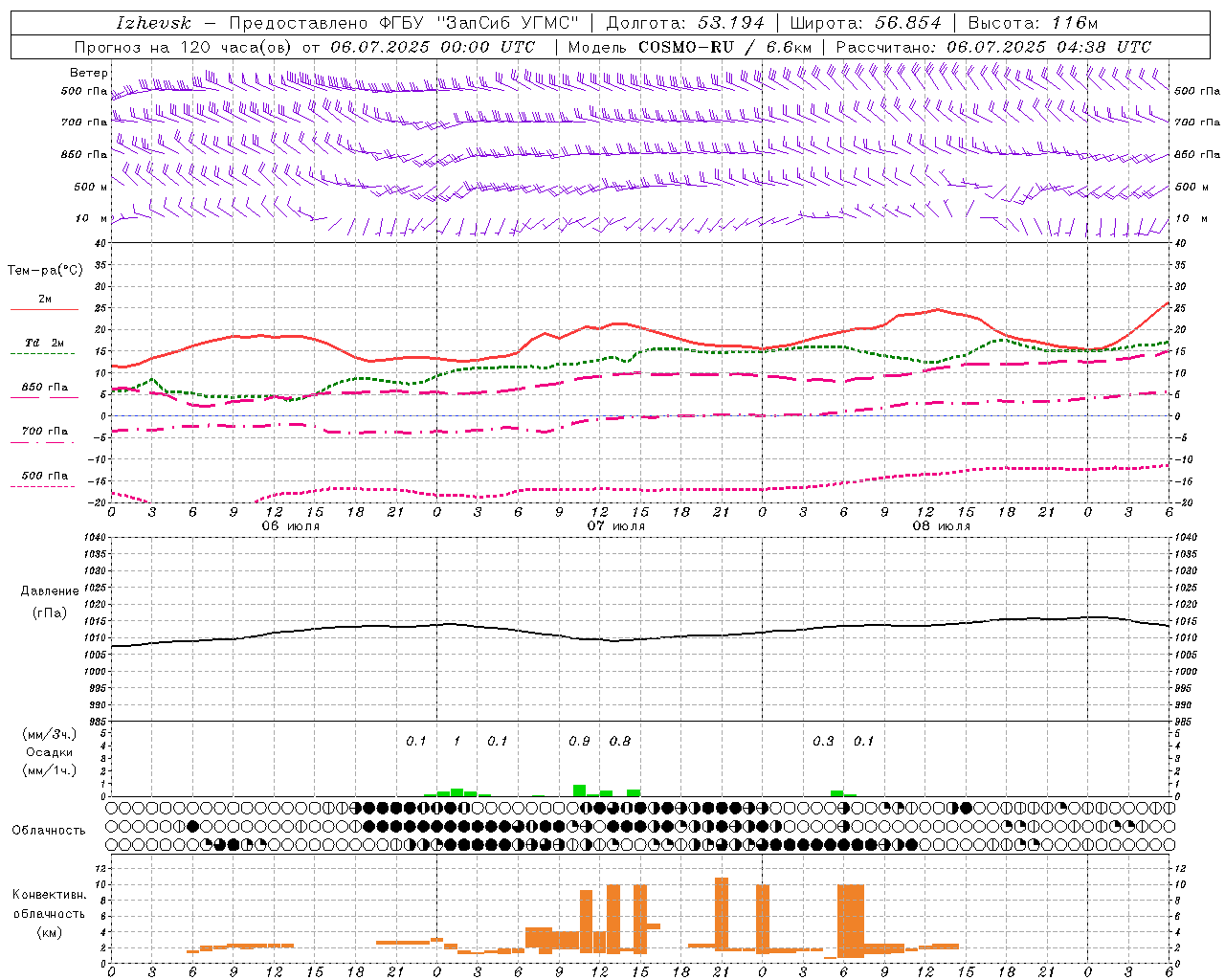The height and width of the screenshot is (980, 1225).
Task: Click the precipitation value "0.8"
Action: (620, 742)
